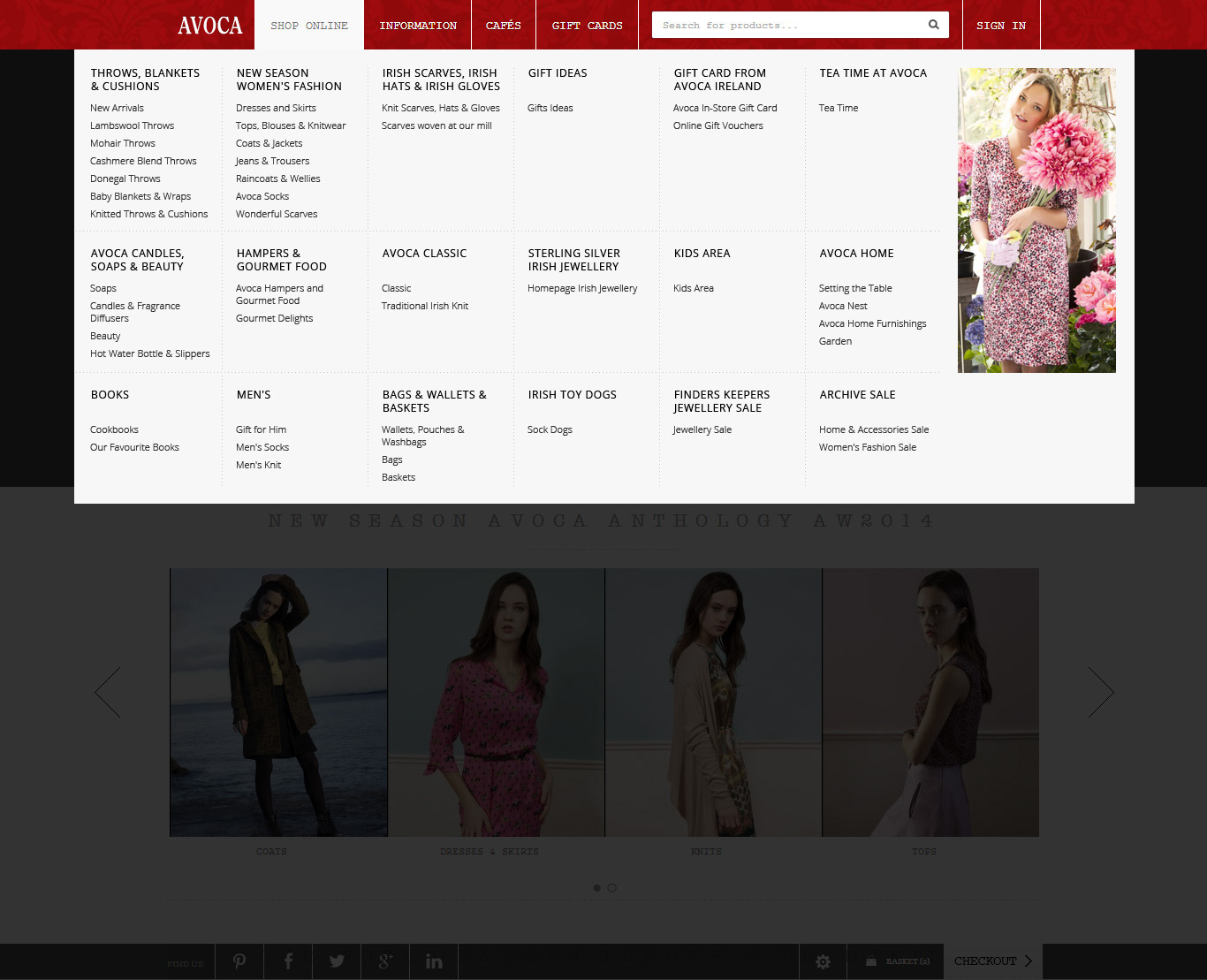Image resolution: width=1207 pixels, height=980 pixels.
Task: Open Lambswool Throws link
Action: point(133,125)
